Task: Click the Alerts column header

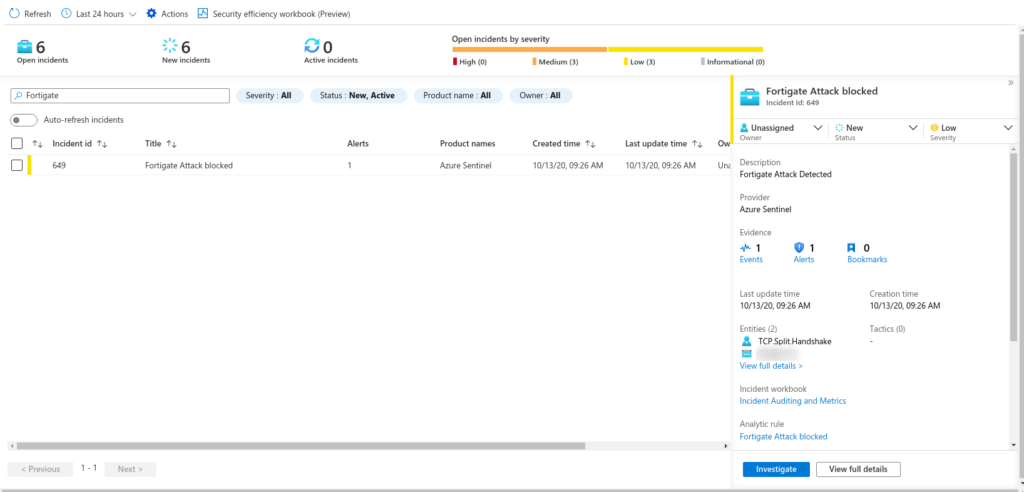Action: [358, 144]
